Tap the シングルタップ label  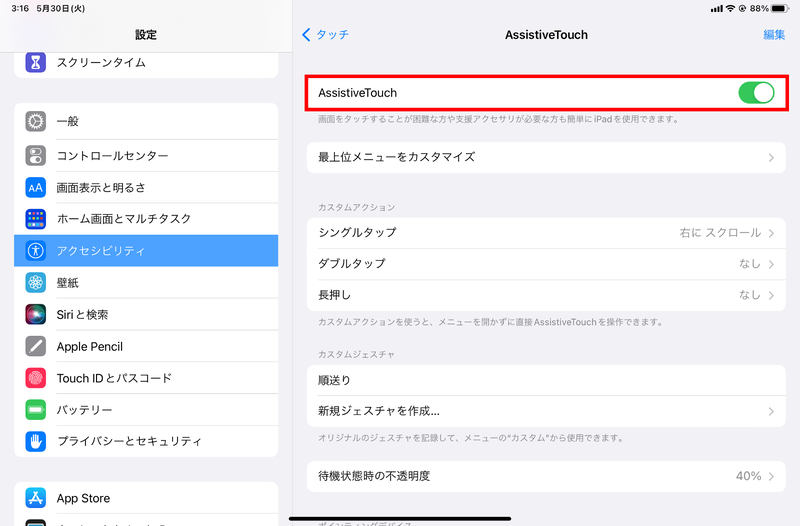point(357,233)
